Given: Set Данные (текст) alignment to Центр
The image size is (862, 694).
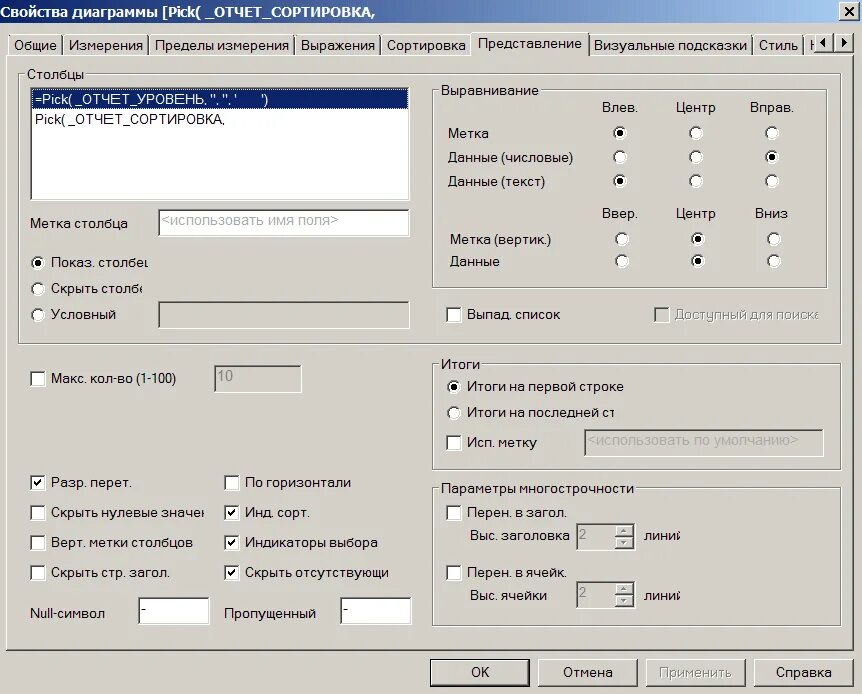Looking at the screenshot, I should click(695, 181).
